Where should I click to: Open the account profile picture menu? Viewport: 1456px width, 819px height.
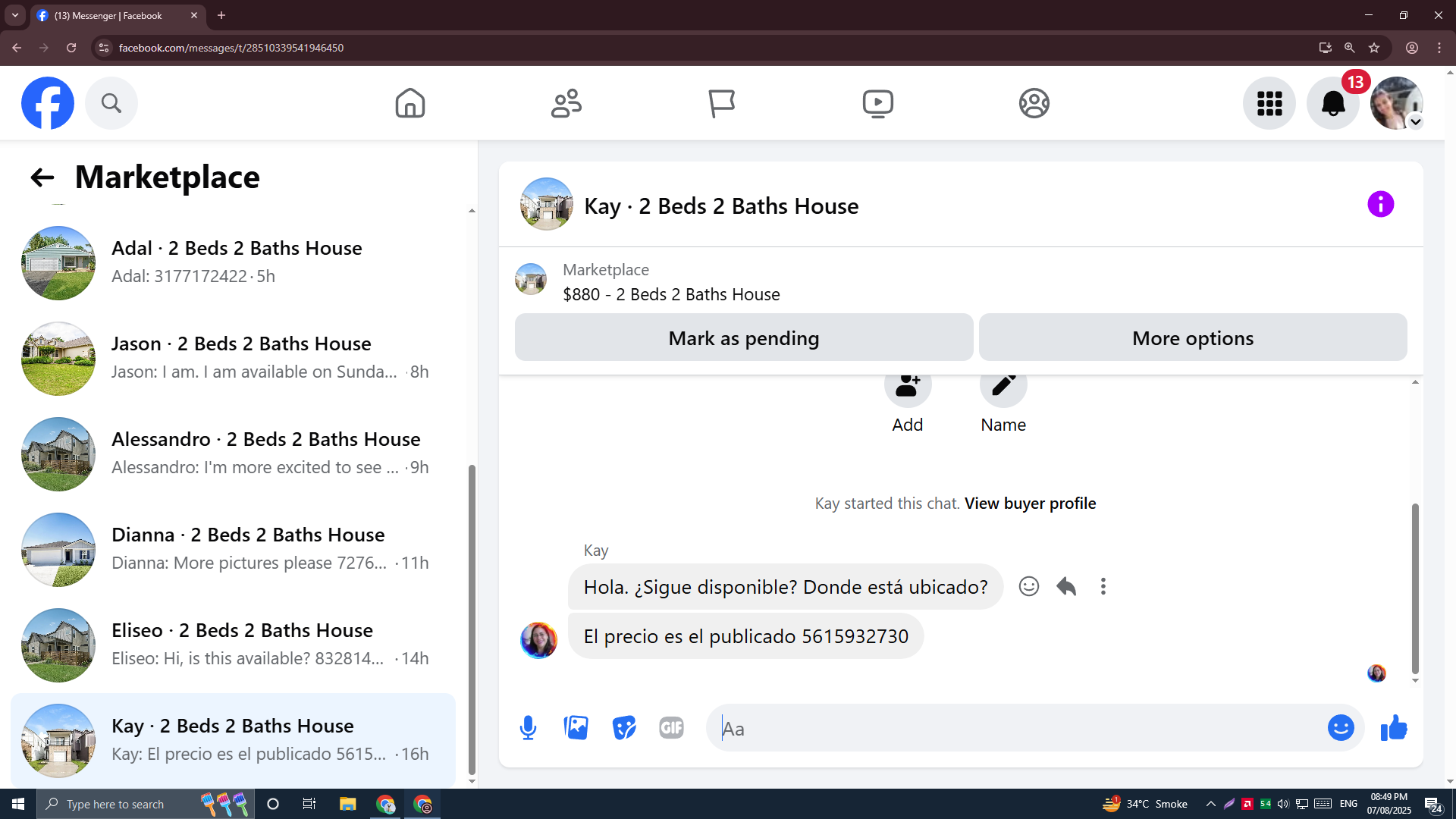tap(1397, 103)
